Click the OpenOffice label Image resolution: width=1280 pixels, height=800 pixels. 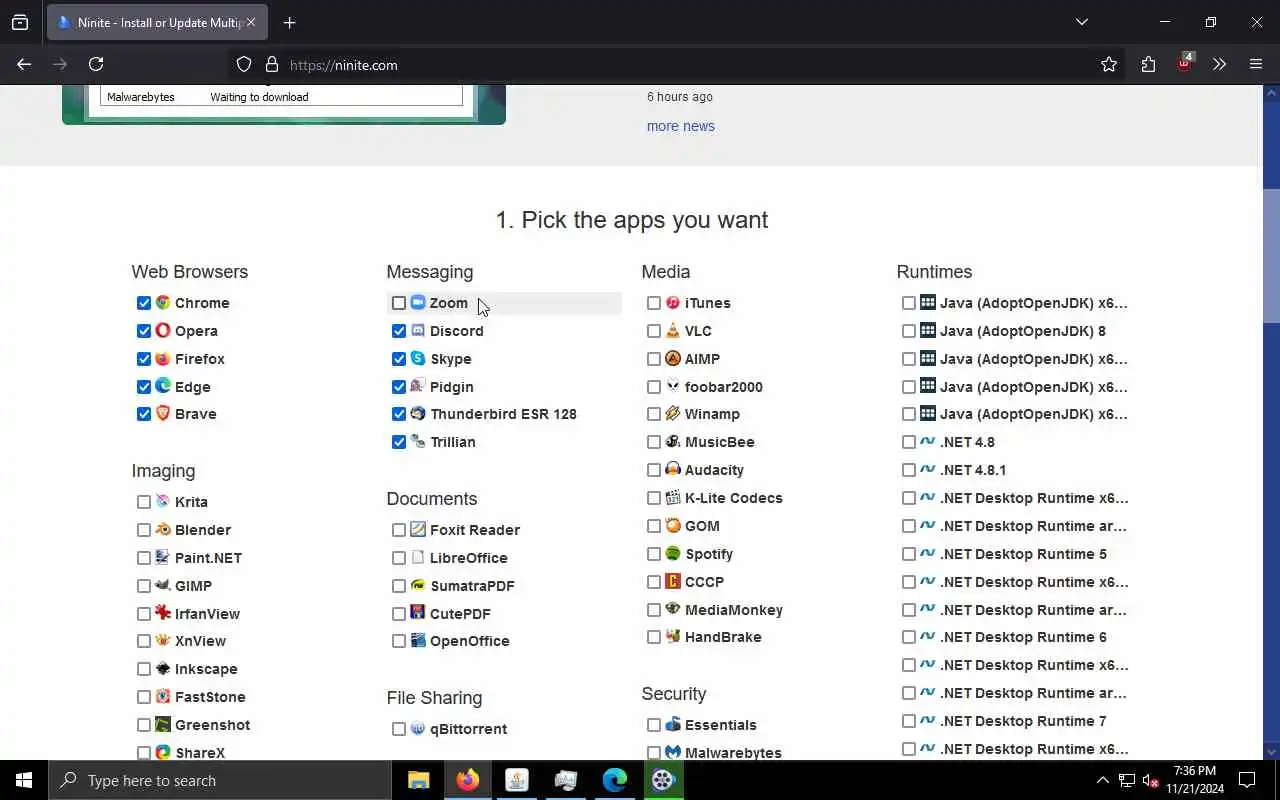[x=470, y=641]
